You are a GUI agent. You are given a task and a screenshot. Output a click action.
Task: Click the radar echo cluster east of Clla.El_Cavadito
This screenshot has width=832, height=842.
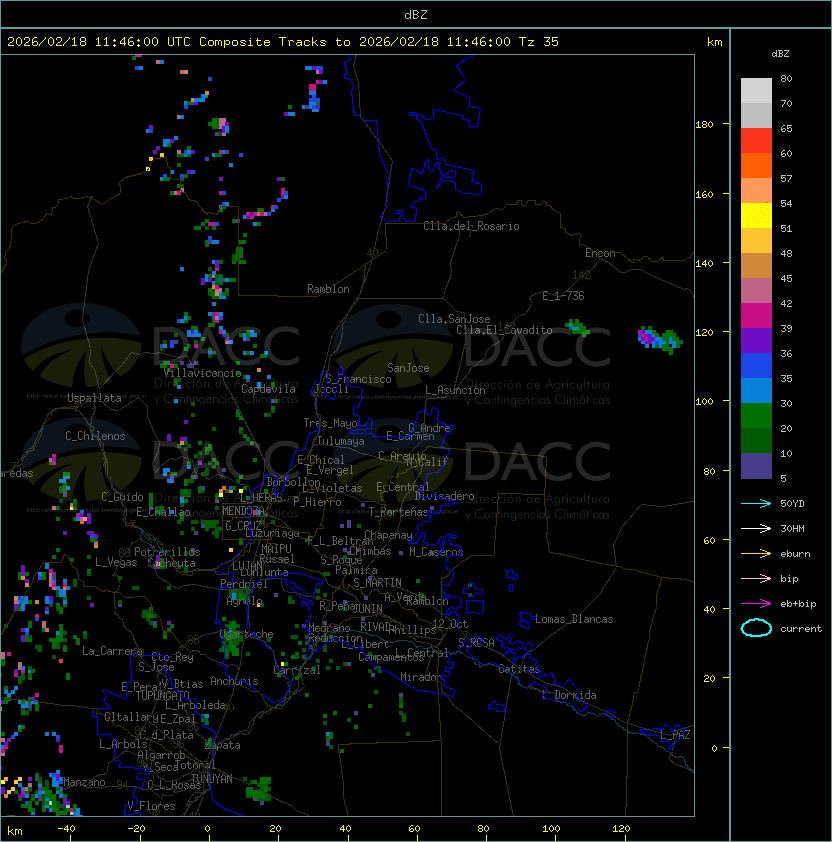point(660,339)
